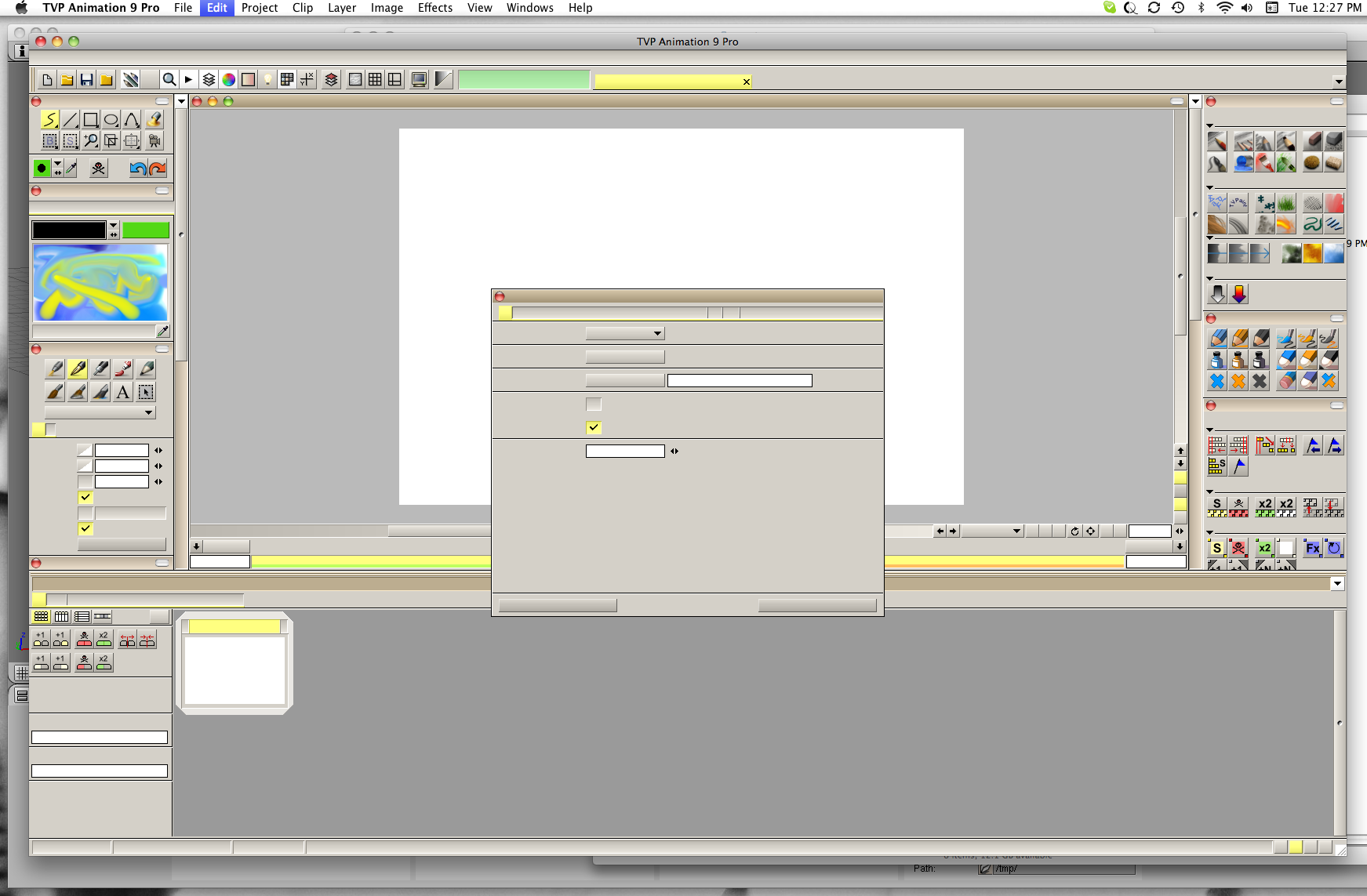Click the black foreground color swatch
This screenshot has width=1367, height=896.
pos(69,230)
